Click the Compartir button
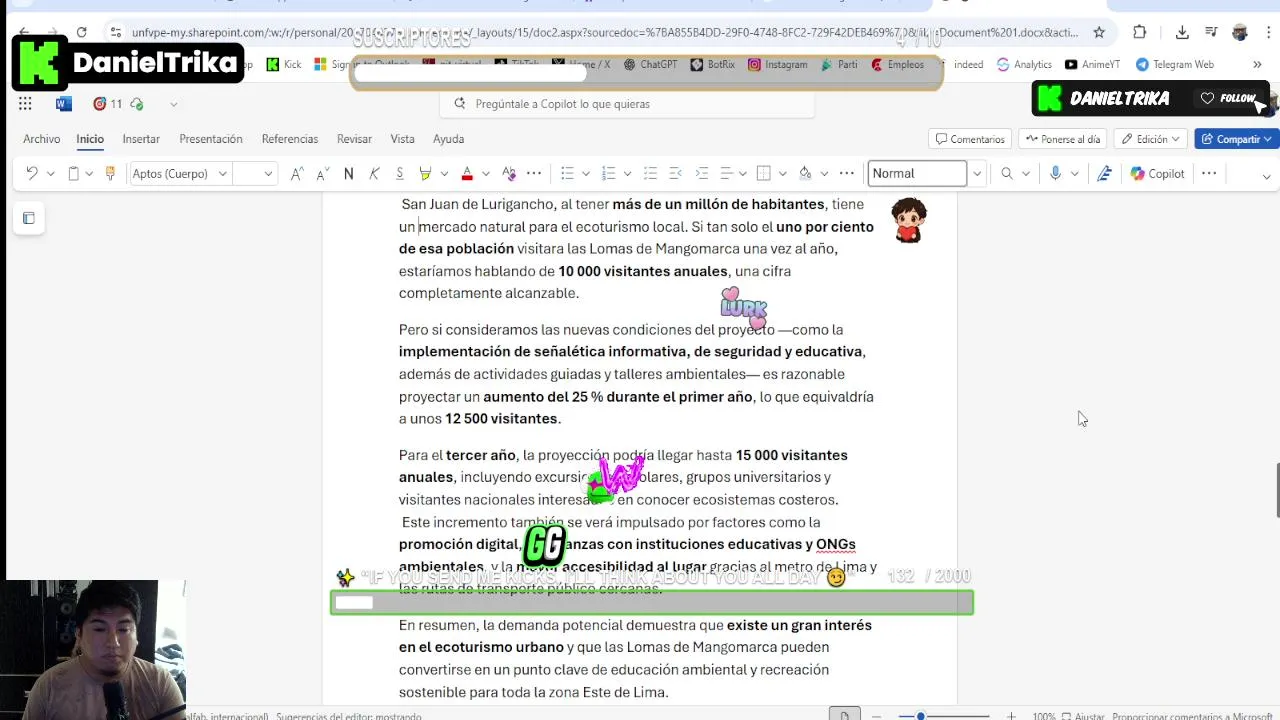This screenshot has width=1280, height=720. 1237,139
